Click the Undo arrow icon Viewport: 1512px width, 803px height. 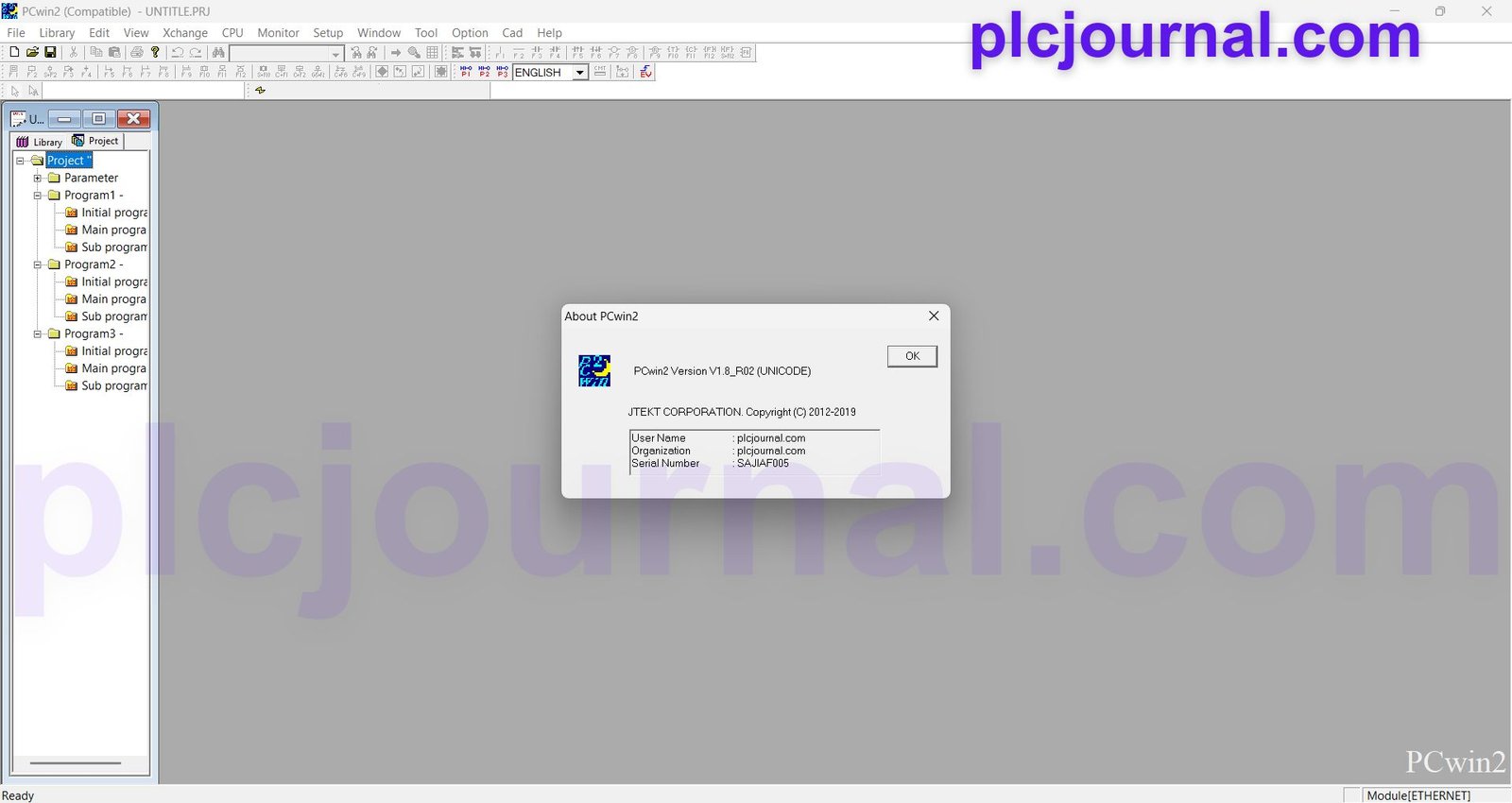pos(178,53)
